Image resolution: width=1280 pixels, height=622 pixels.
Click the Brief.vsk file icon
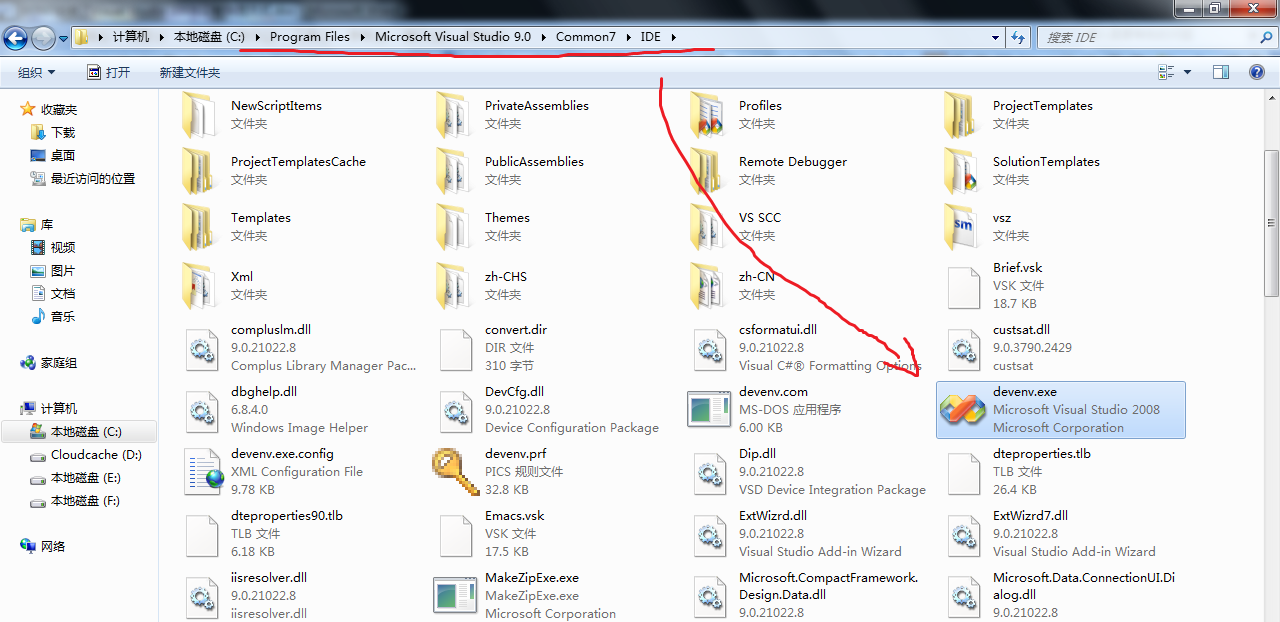[x=963, y=287]
